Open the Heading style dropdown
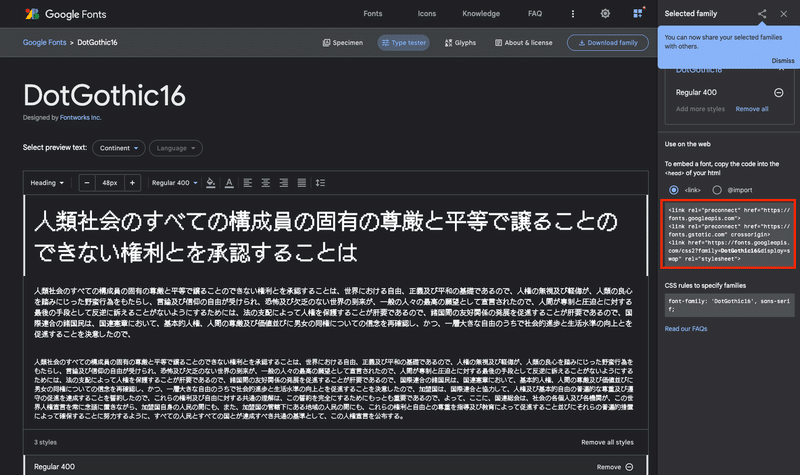Screen dimensions: 800x475 (47, 183)
